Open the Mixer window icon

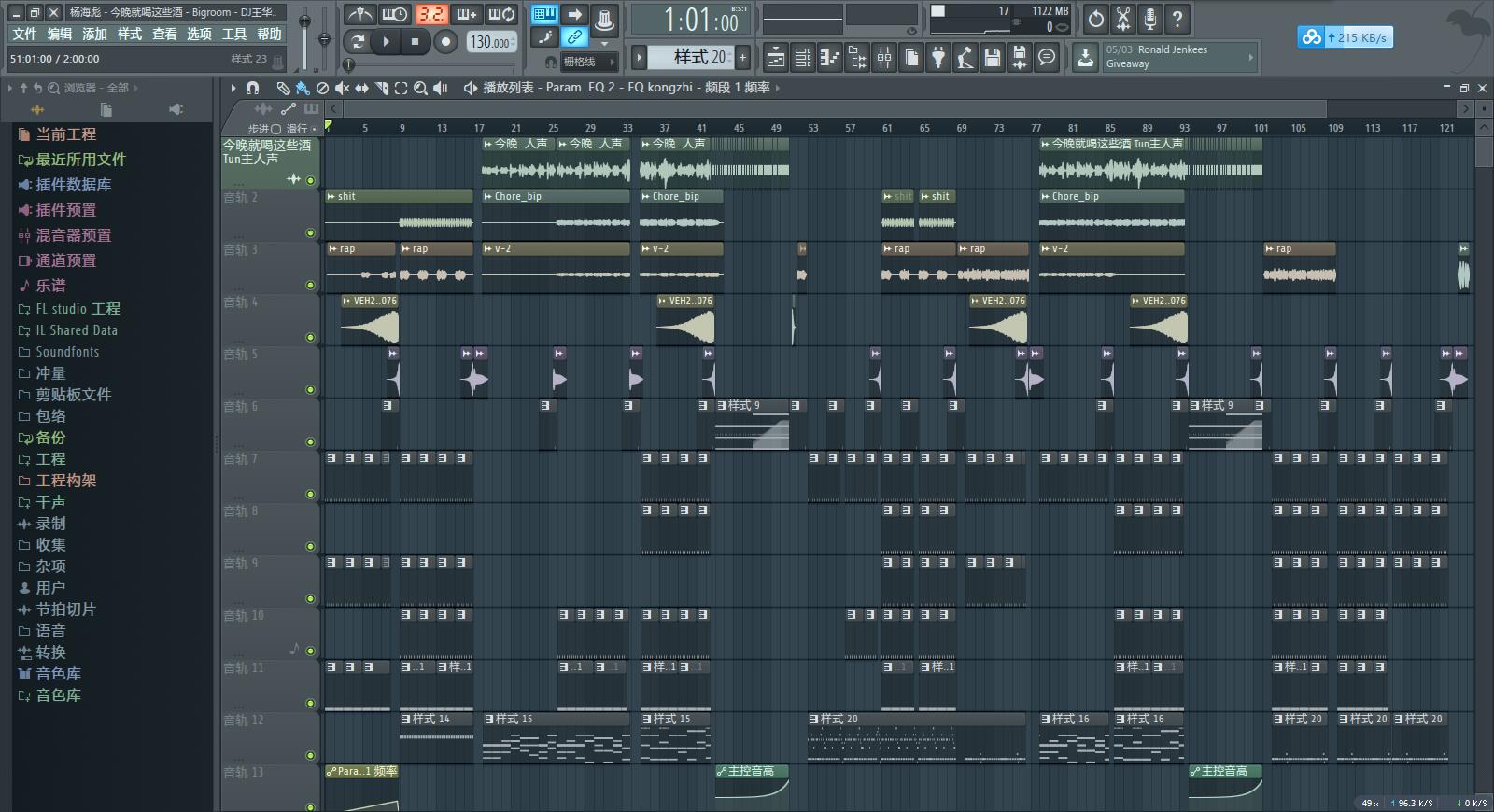click(883, 58)
